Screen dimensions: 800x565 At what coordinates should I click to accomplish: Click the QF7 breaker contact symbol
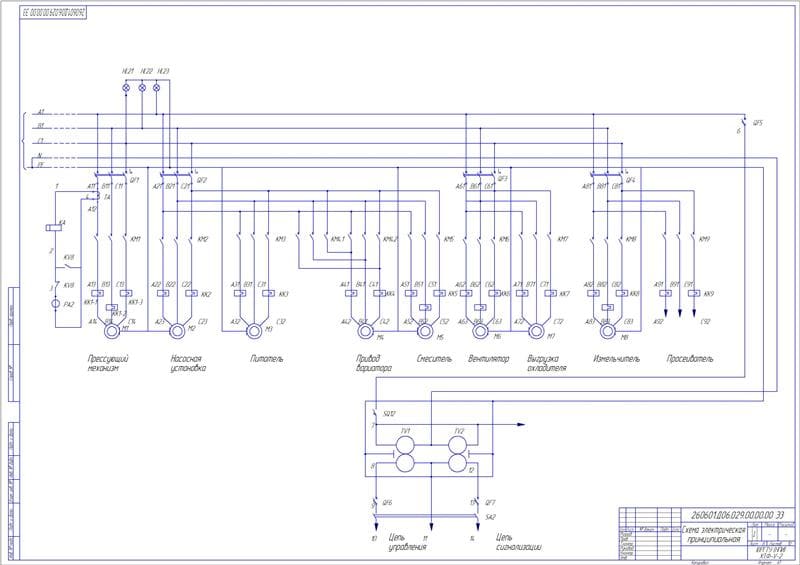point(477,503)
